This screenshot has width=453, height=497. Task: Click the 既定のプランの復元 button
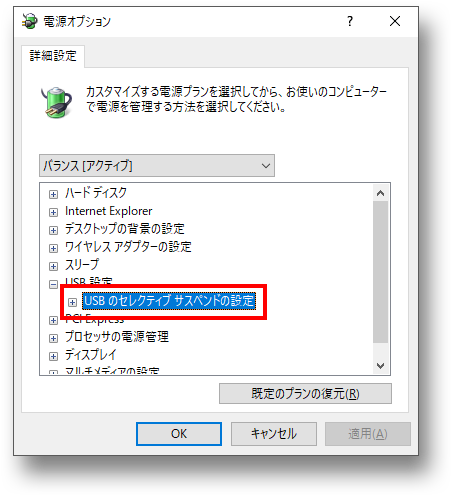tap(305, 394)
